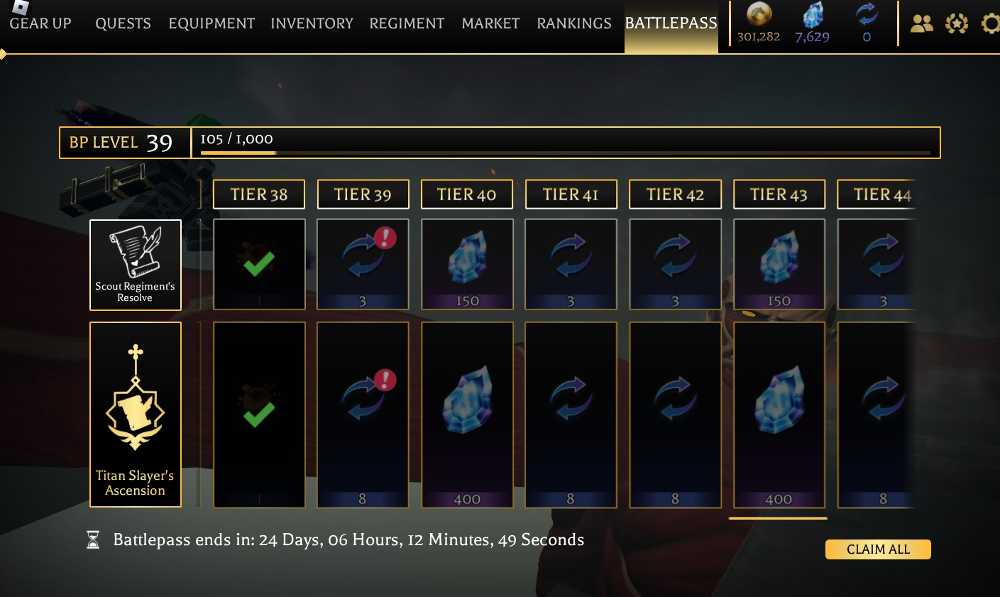Click the gold coin currency icon
The image size is (1000, 597).
point(758,14)
